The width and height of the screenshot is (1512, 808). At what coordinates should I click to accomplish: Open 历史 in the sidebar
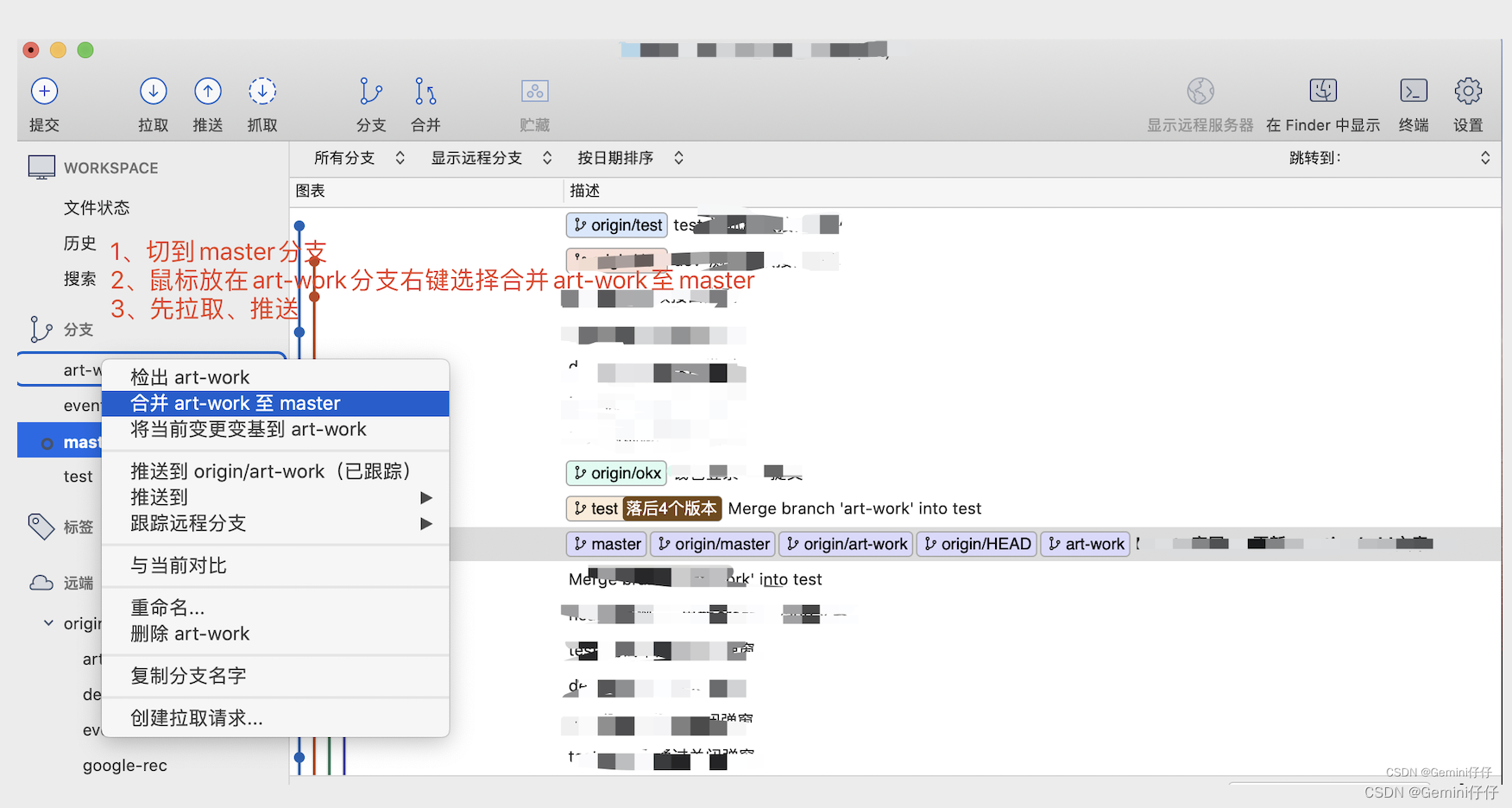pos(79,243)
